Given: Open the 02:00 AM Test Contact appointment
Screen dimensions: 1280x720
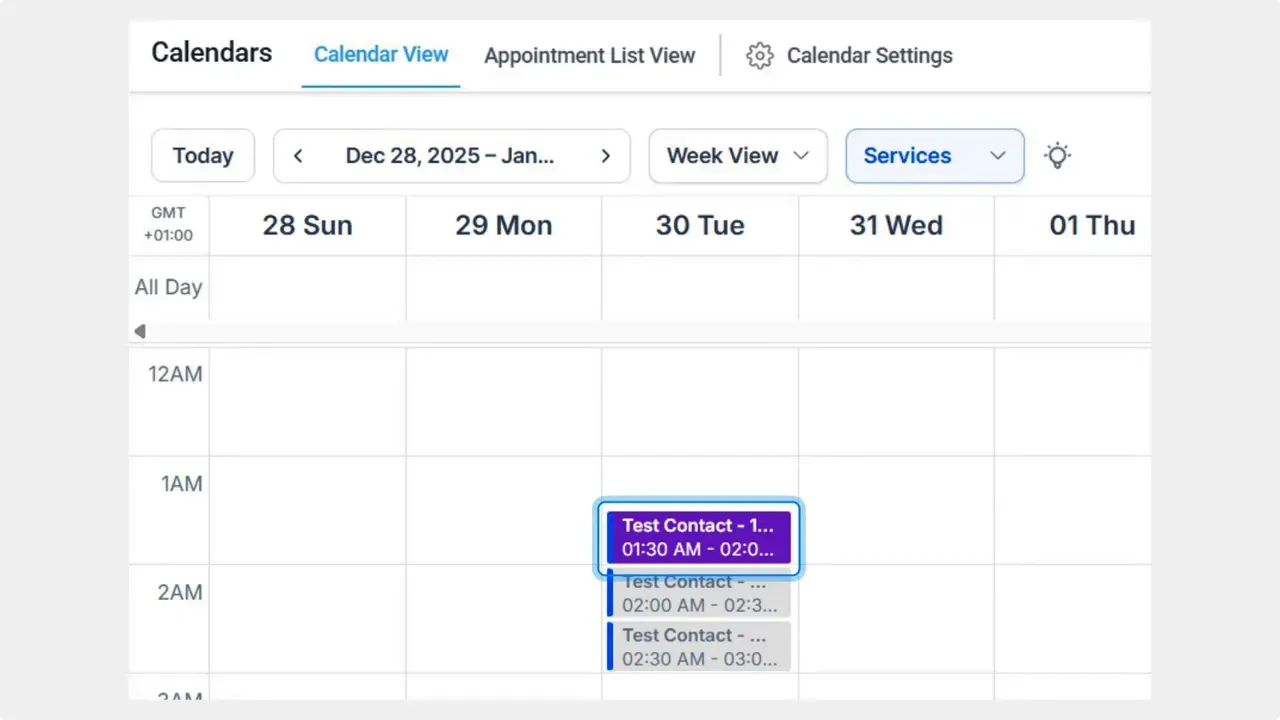Looking at the screenshot, I should click(x=698, y=593).
